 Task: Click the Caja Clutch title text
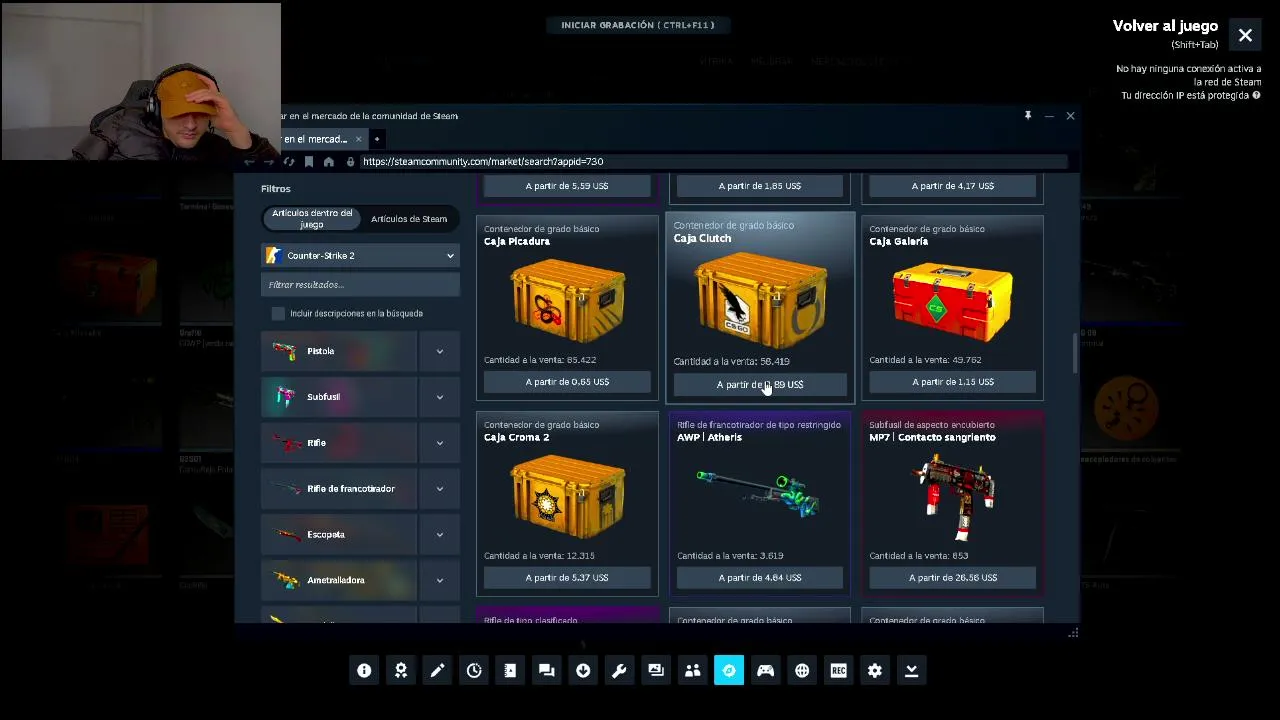point(702,239)
